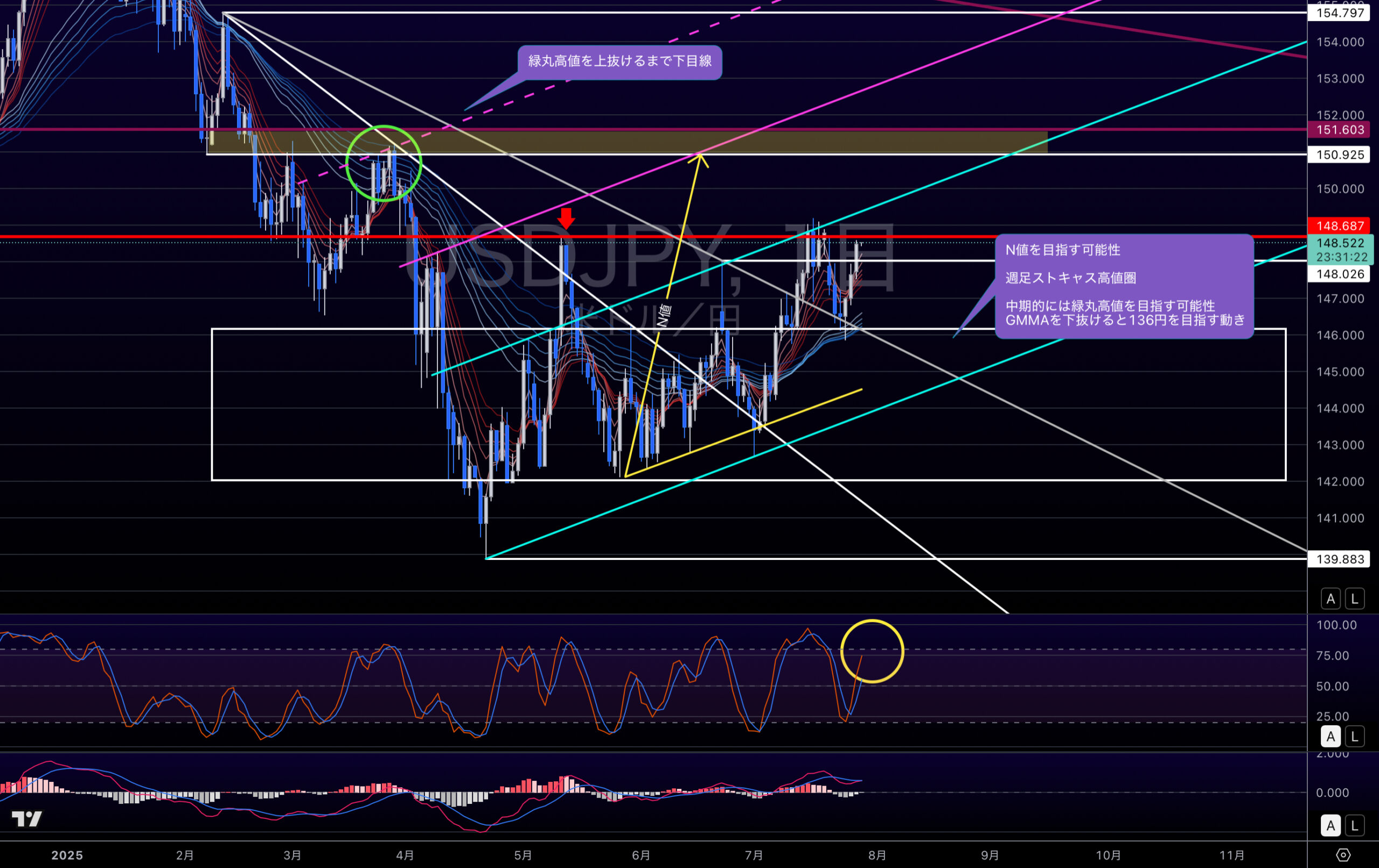Toggle auto scale on main price pane

1331,599
